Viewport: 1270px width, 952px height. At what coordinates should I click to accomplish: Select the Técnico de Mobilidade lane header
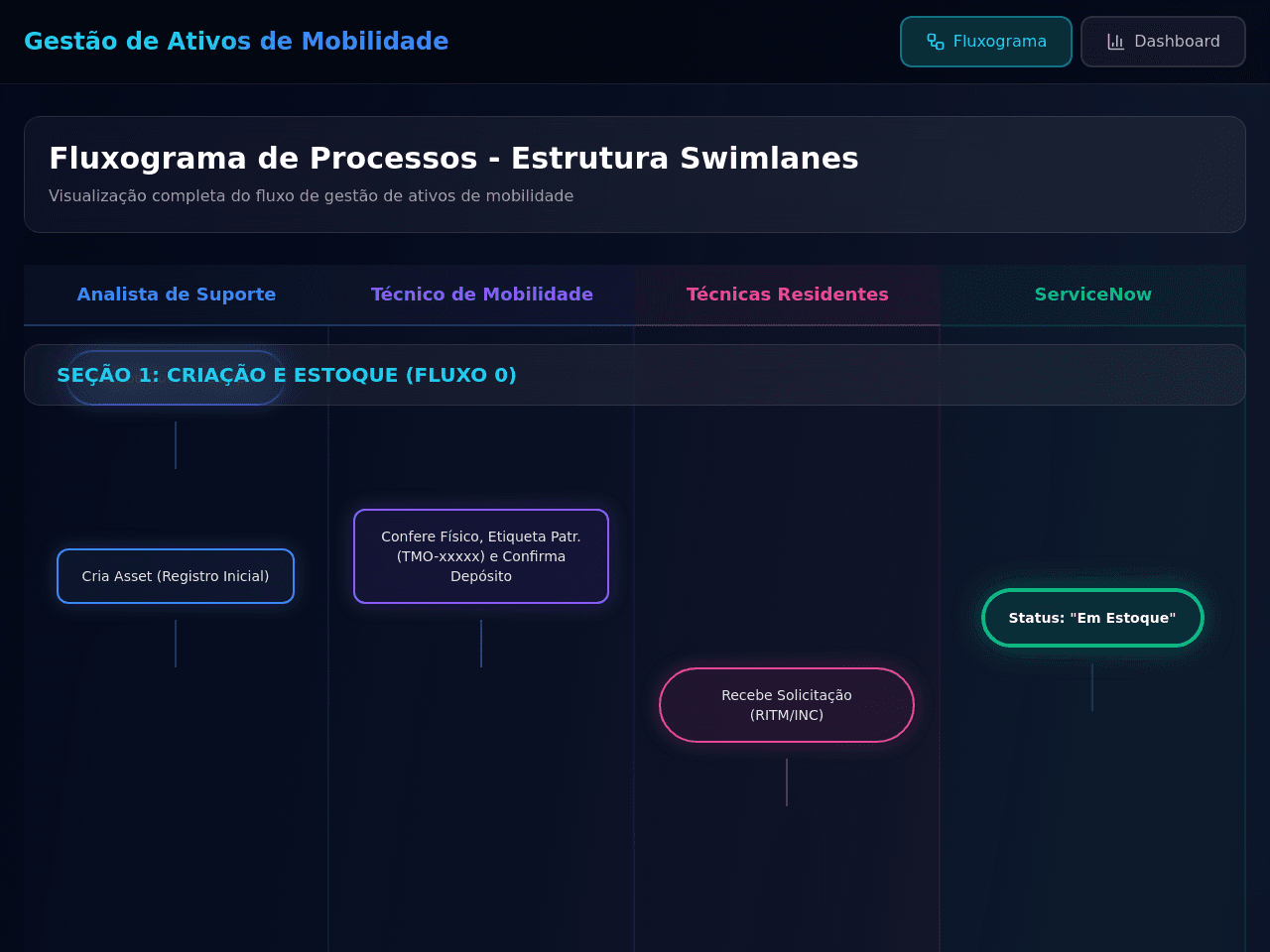pyautogui.click(x=482, y=295)
